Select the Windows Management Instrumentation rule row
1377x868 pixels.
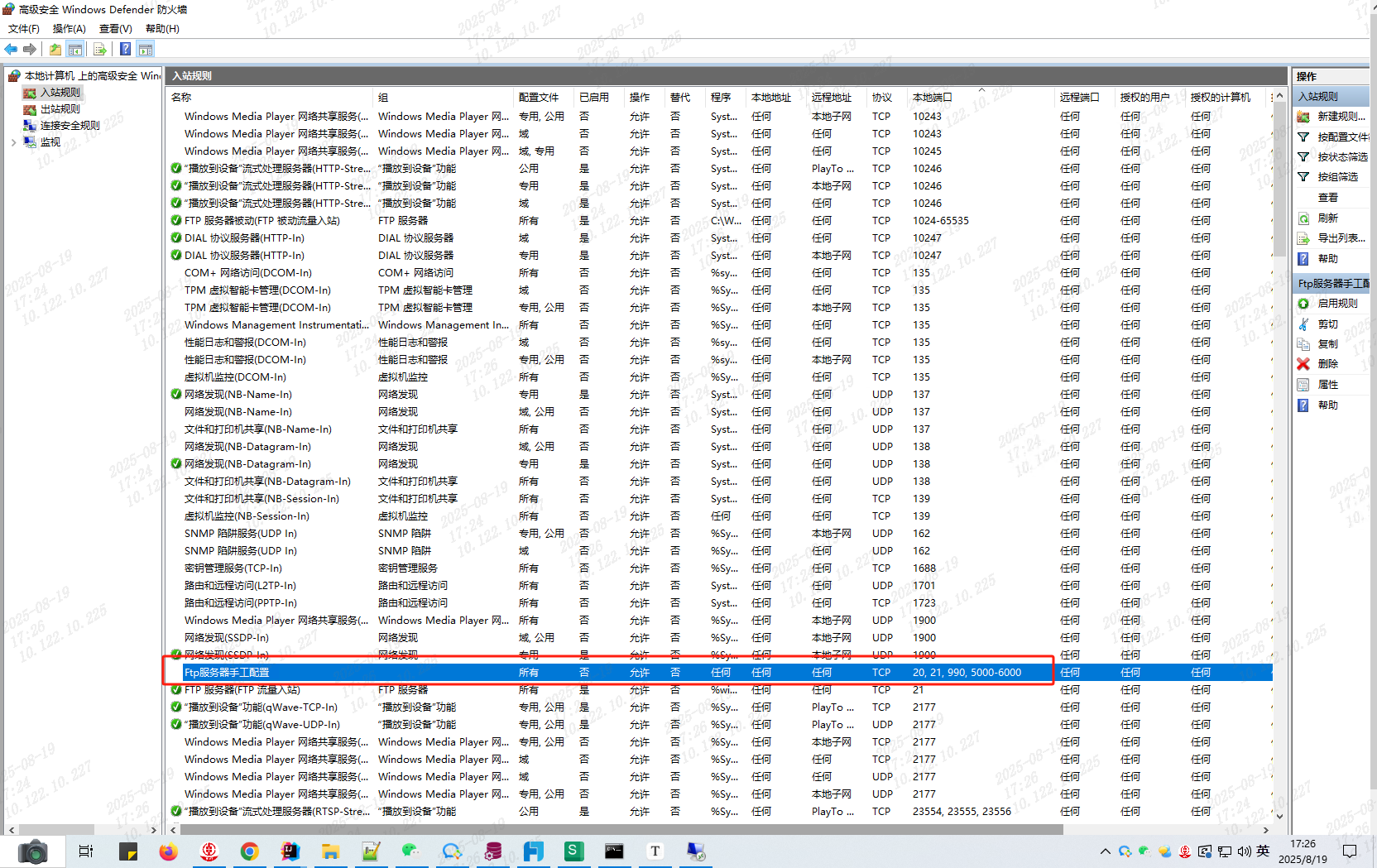[719, 325]
